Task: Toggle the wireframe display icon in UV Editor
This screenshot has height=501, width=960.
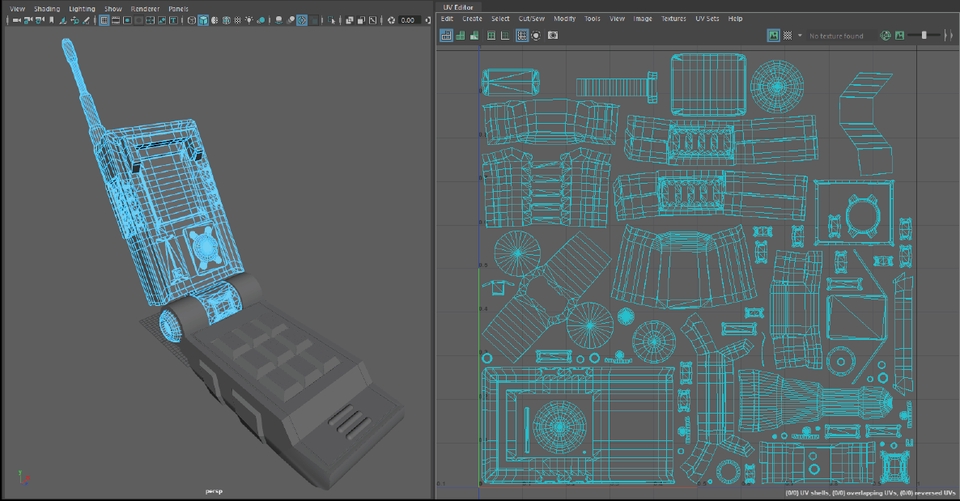Action: tap(446, 35)
